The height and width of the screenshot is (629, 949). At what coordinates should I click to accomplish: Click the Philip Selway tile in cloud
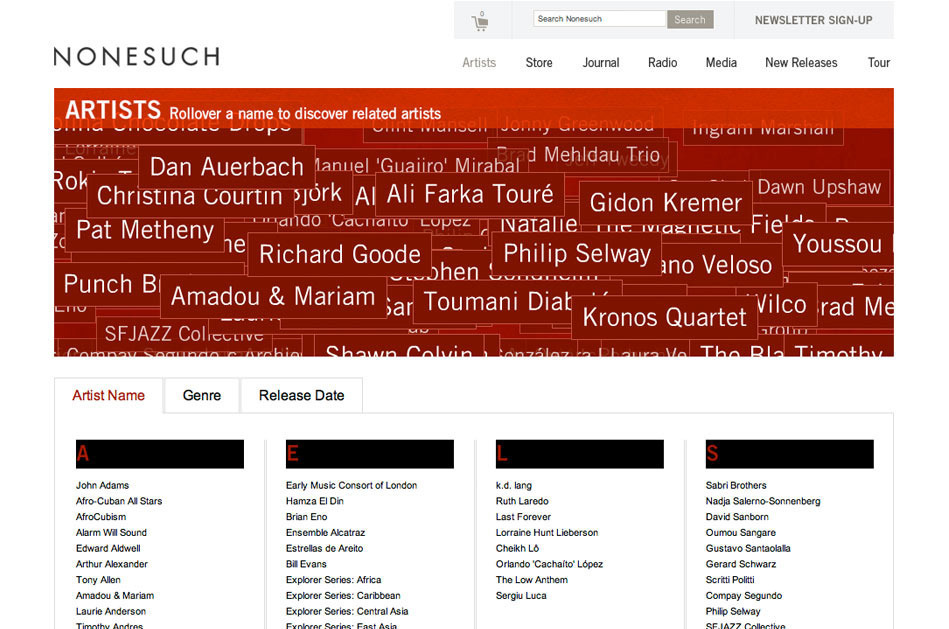(x=577, y=254)
